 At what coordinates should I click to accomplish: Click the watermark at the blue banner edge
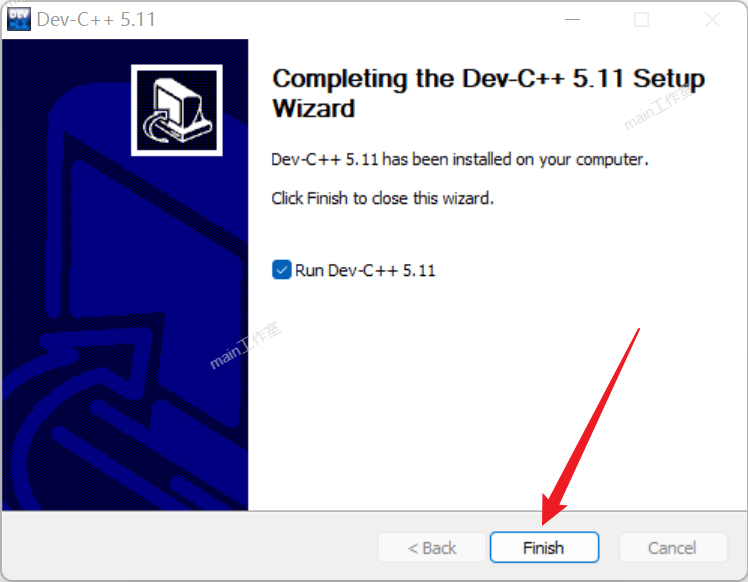coord(245,346)
